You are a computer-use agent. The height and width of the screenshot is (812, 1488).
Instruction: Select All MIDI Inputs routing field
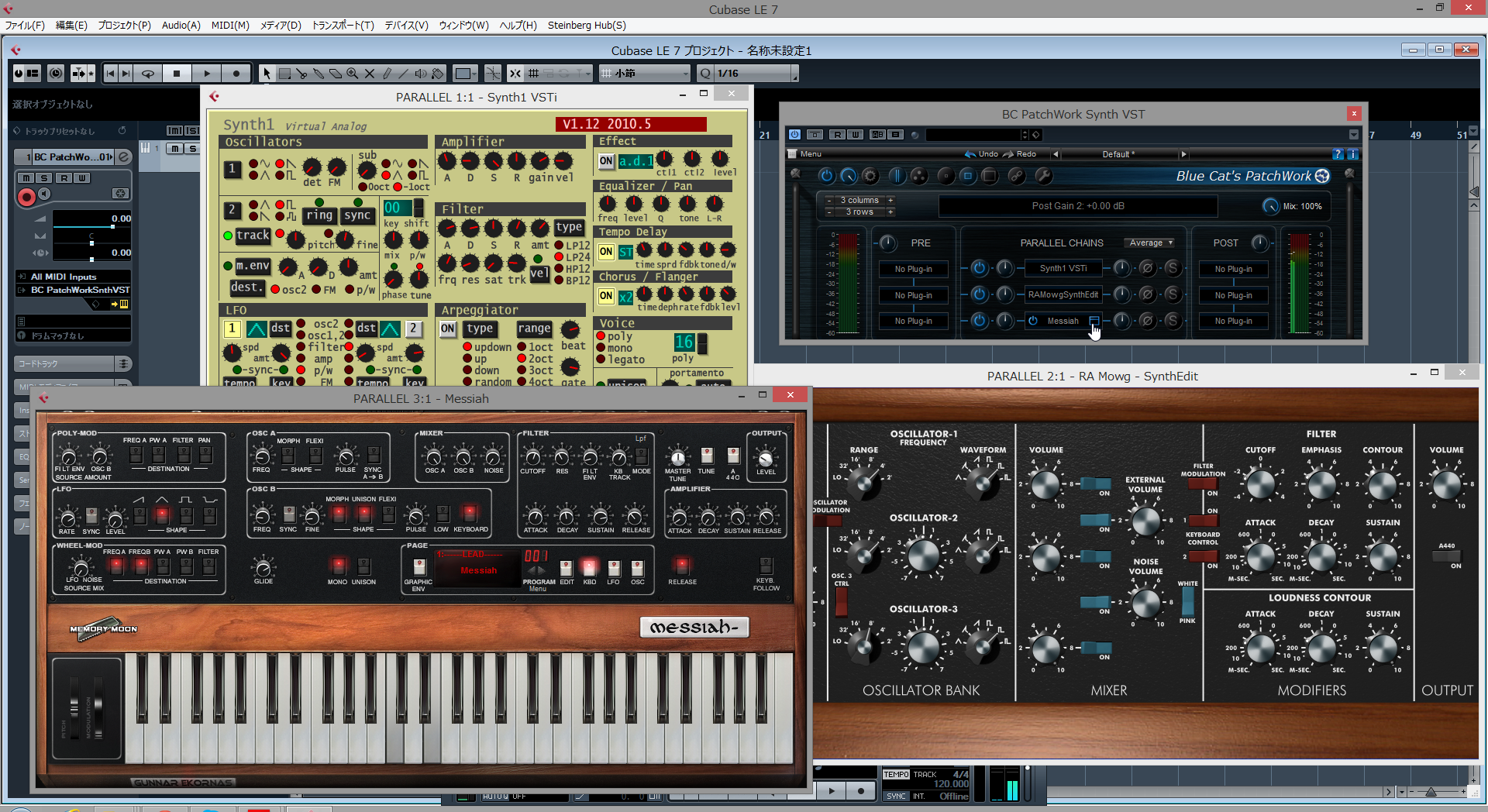74,276
